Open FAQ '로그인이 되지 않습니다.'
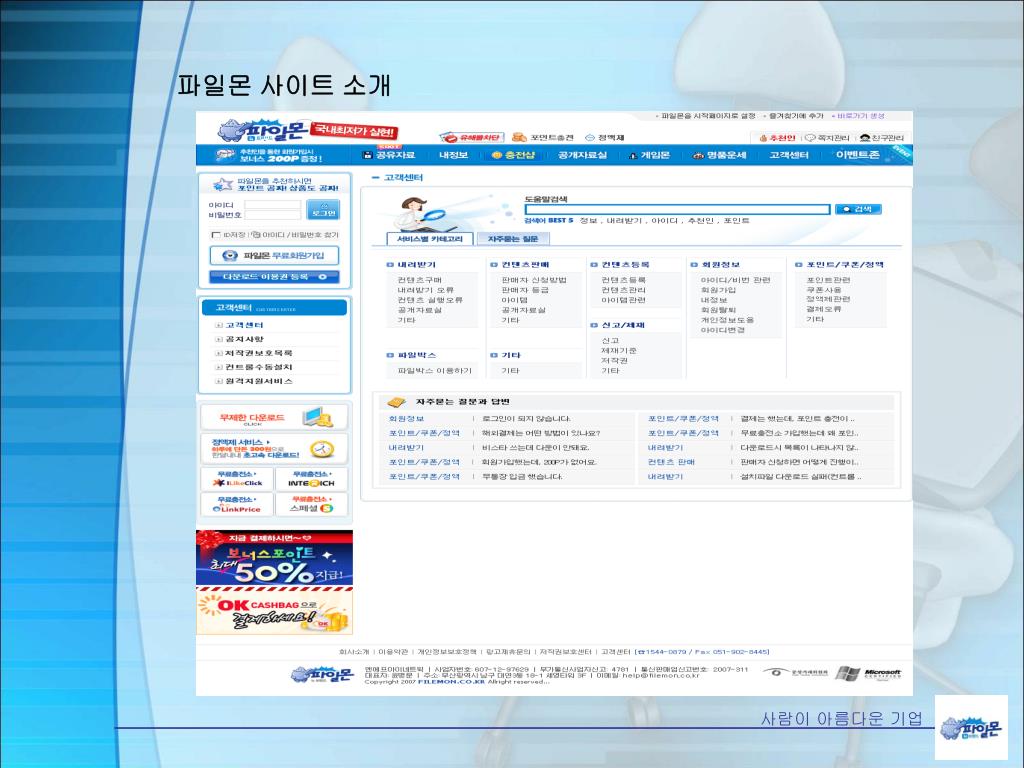Image resolution: width=1024 pixels, height=768 pixels. click(x=526, y=419)
